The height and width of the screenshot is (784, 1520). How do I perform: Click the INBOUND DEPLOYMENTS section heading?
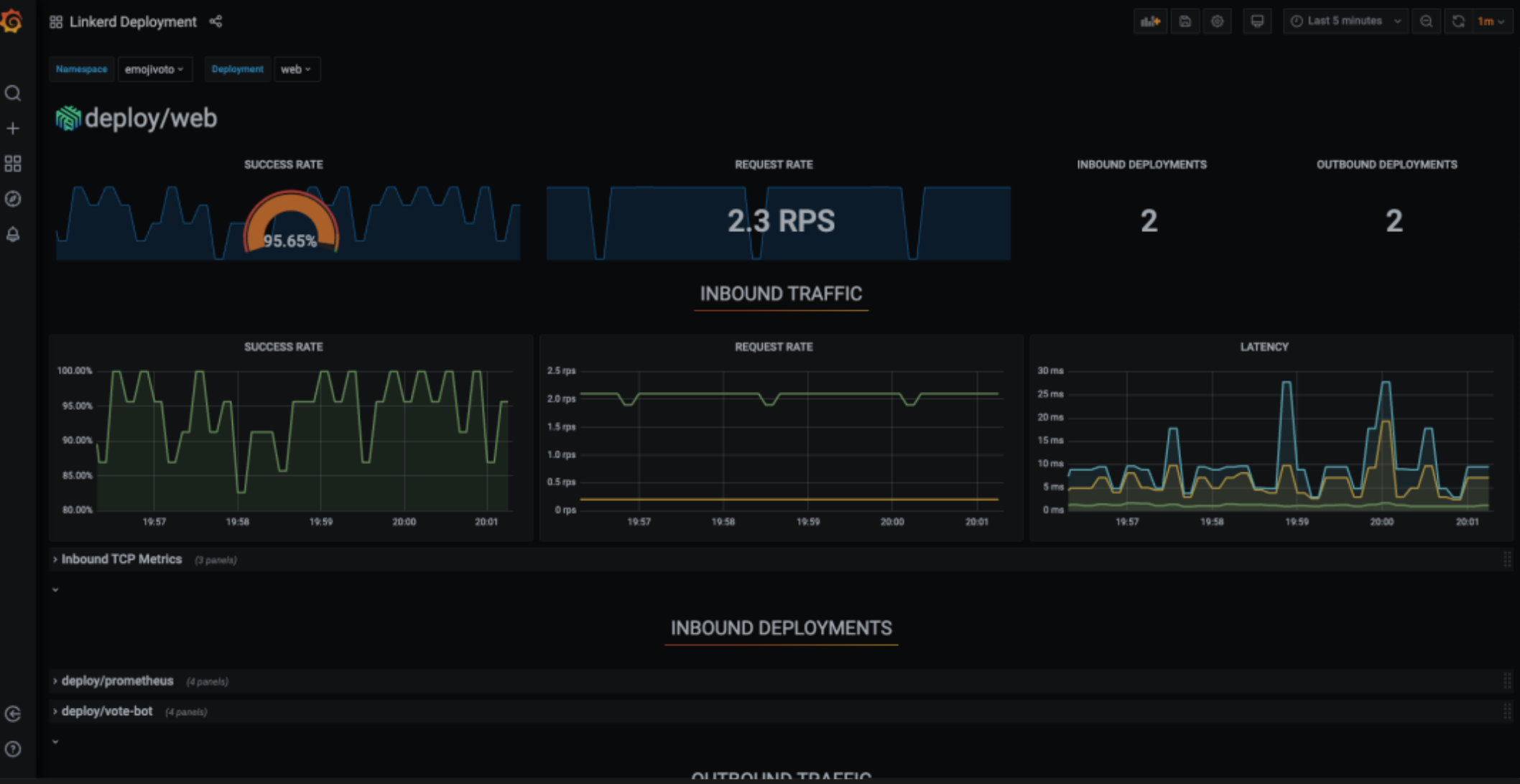781,628
